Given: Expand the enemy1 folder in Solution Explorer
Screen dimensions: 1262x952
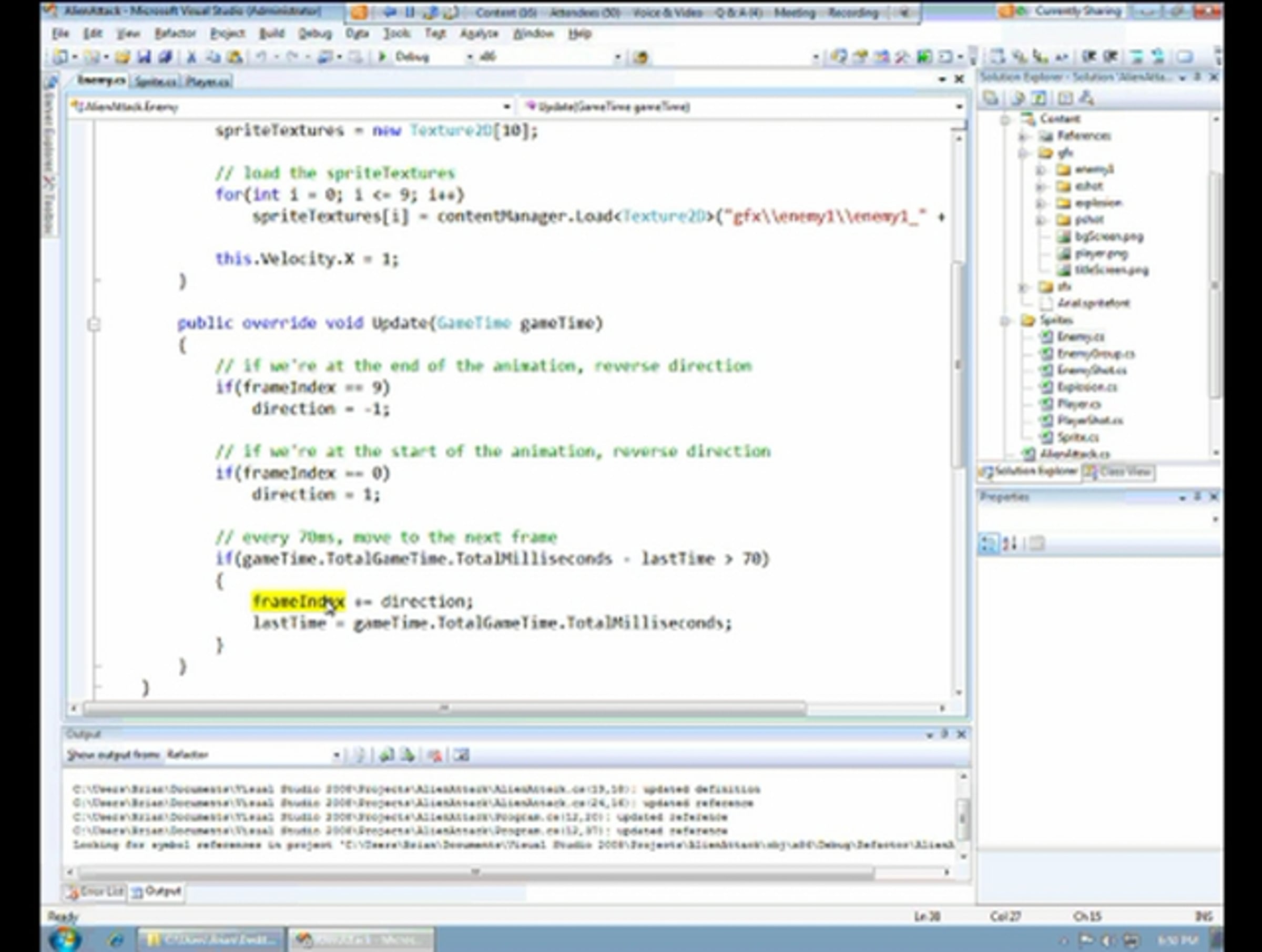Looking at the screenshot, I should (x=1040, y=169).
